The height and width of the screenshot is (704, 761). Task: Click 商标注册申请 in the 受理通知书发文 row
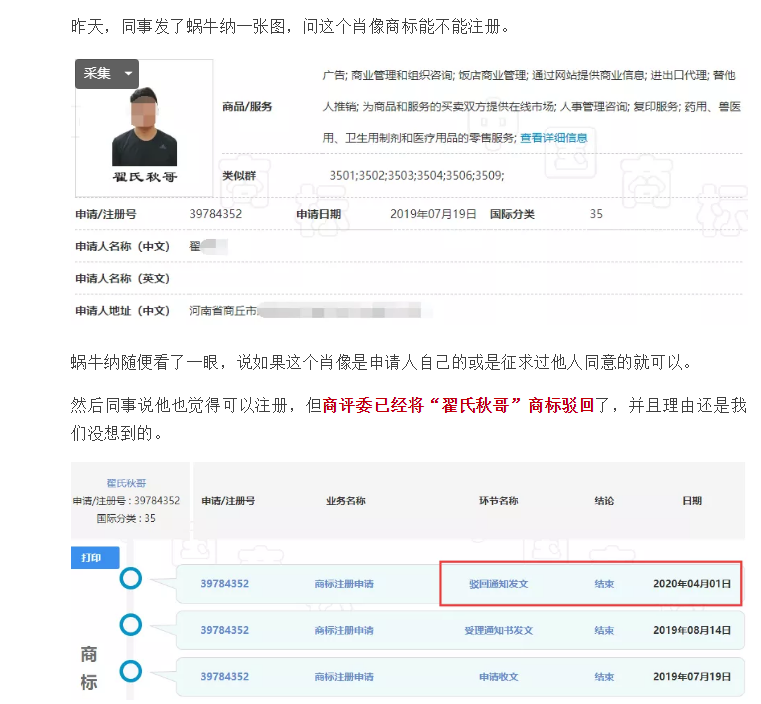pyautogui.click(x=344, y=630)
